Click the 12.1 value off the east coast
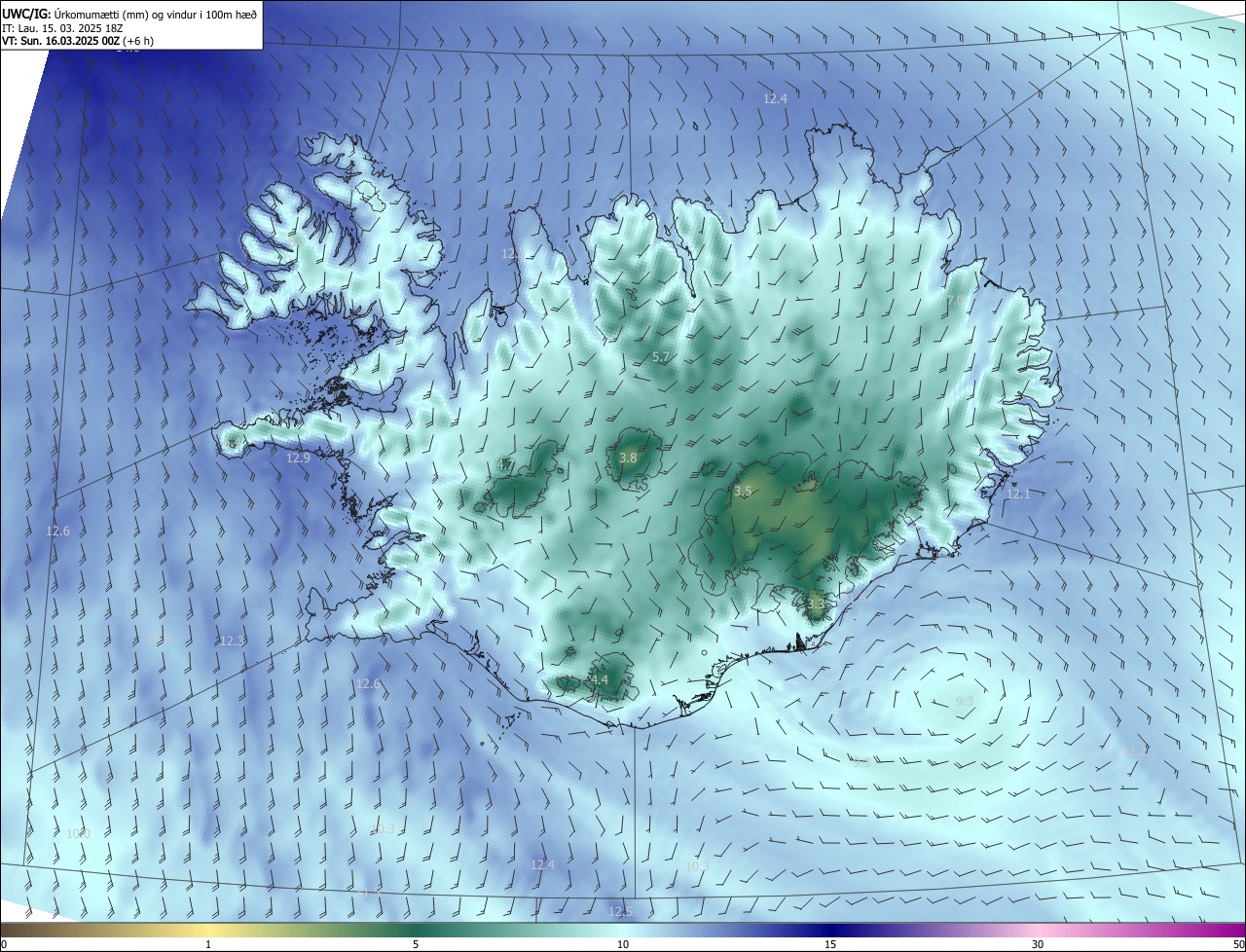This screenshot has width=1246, height=952. pos(1017,494)
